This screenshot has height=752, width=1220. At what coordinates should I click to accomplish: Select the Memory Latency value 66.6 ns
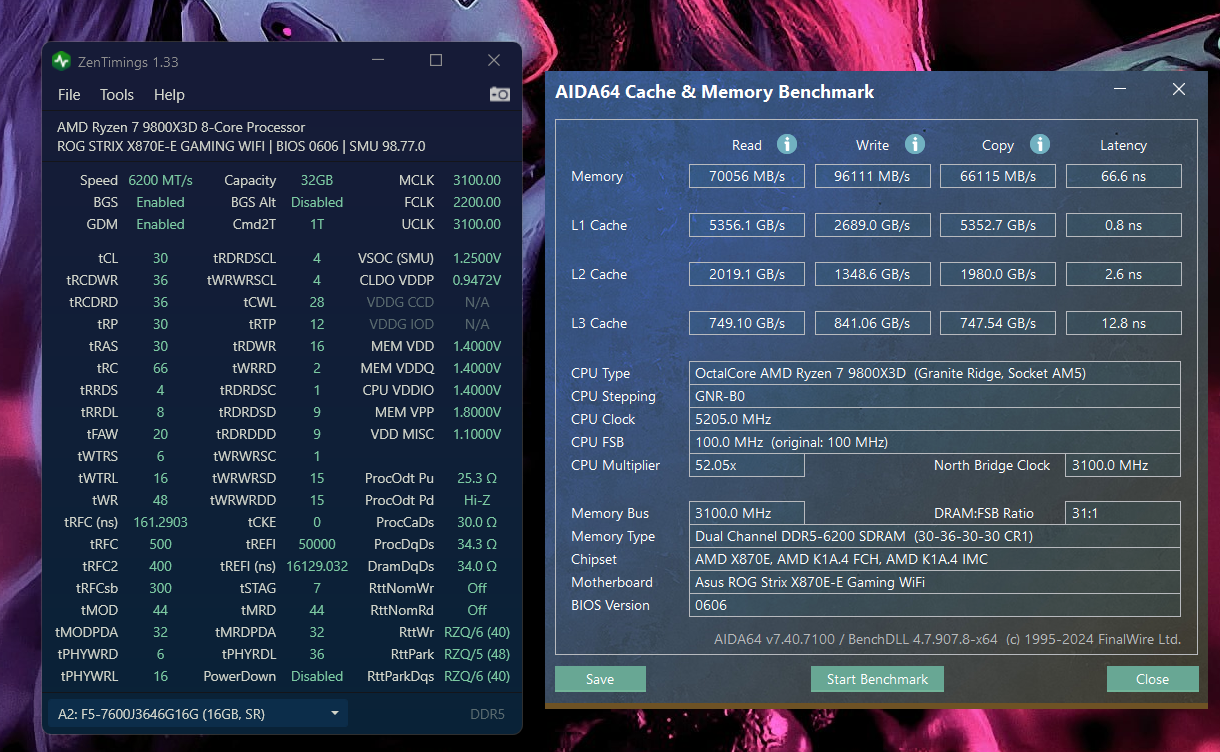click(x=1123, y=176)
